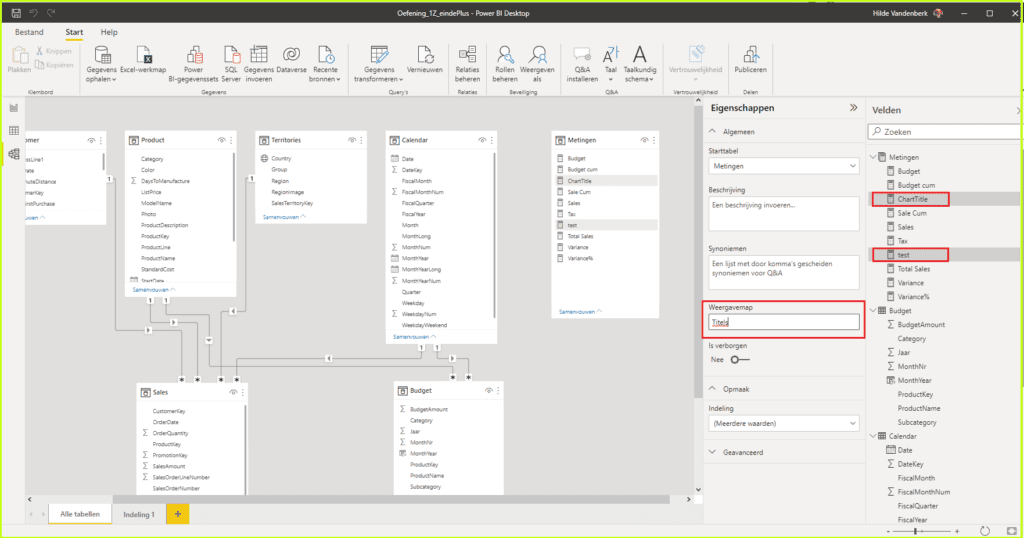The width and height of the screenshot is (1024, 538).
Task: Open Power BI-gegevenssets
Action: click(x=193, y=64)
